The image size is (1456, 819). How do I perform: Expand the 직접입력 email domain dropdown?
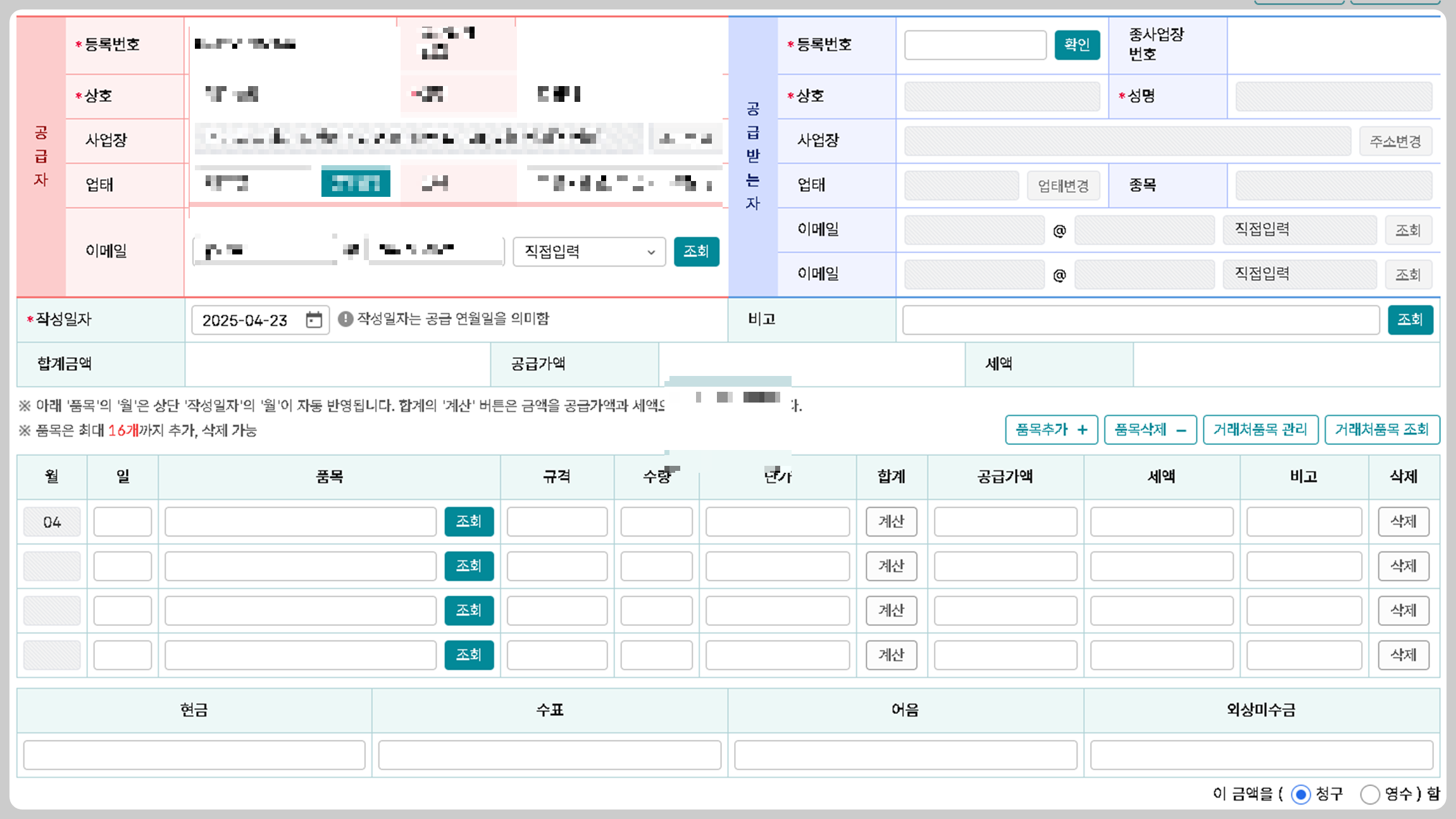tap(588, 252)
